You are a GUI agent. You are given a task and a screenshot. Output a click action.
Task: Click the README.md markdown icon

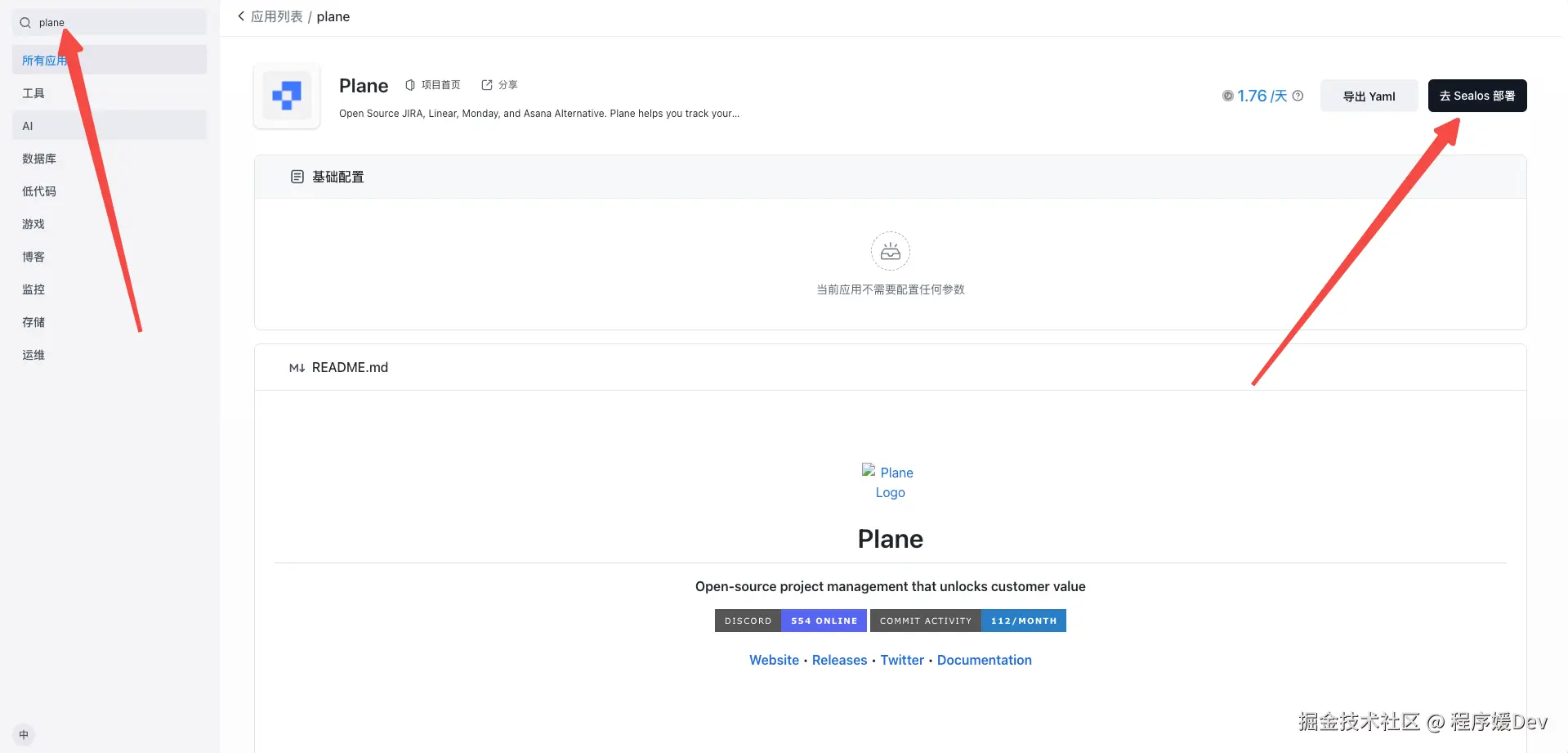(297, 368)
